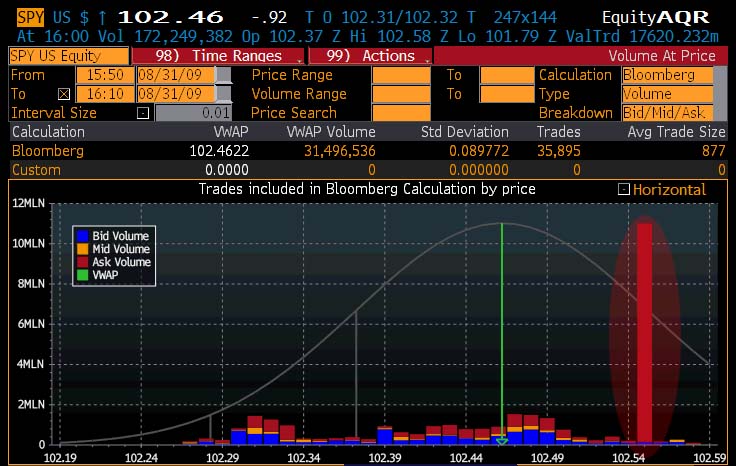Click the Price Range To end field
Image resolution: width=736 pixels, height=466 pixels.
pos(507,75)
